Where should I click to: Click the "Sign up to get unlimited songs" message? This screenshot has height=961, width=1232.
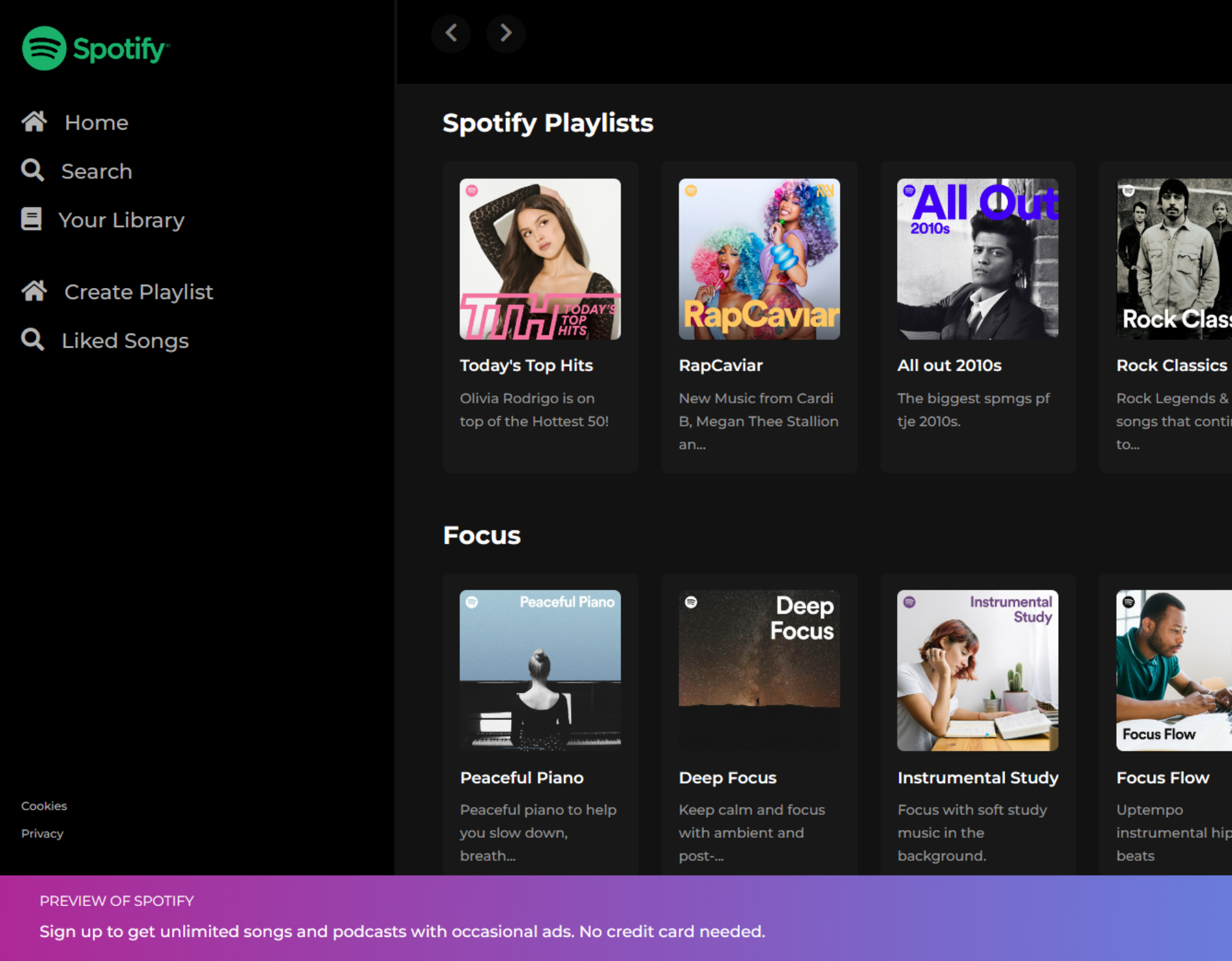(x=402, y=932)
